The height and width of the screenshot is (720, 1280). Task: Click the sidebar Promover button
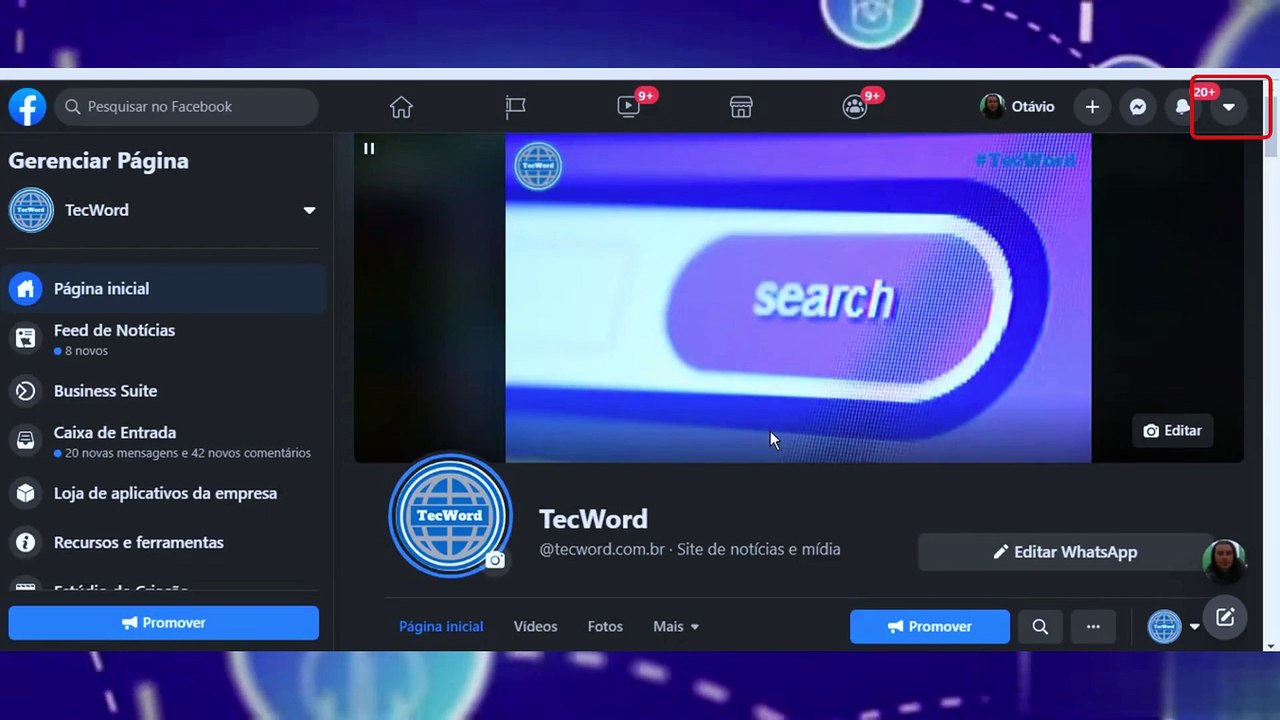tap(164, 623)
